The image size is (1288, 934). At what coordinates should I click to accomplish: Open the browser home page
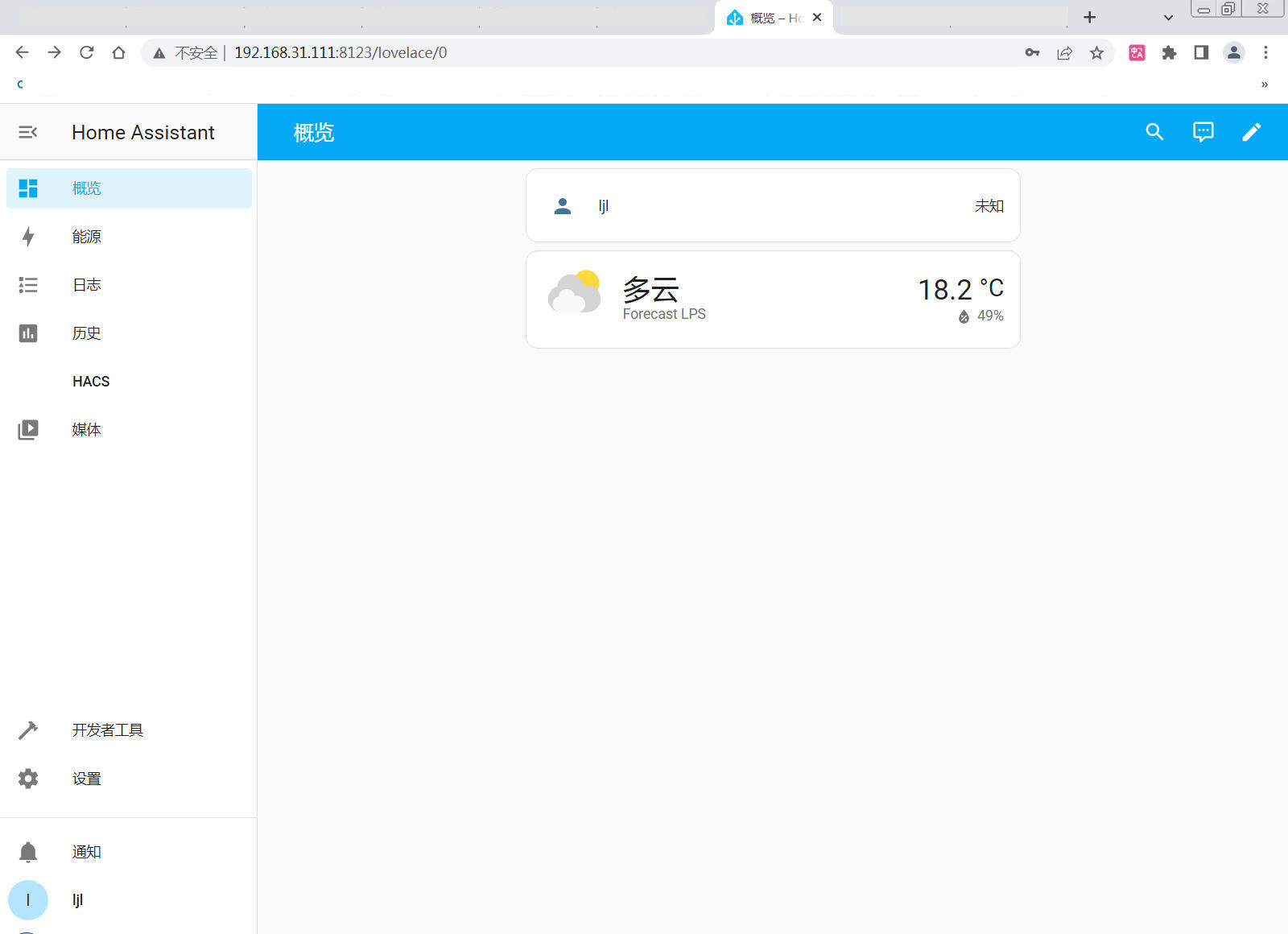(118, 52)
